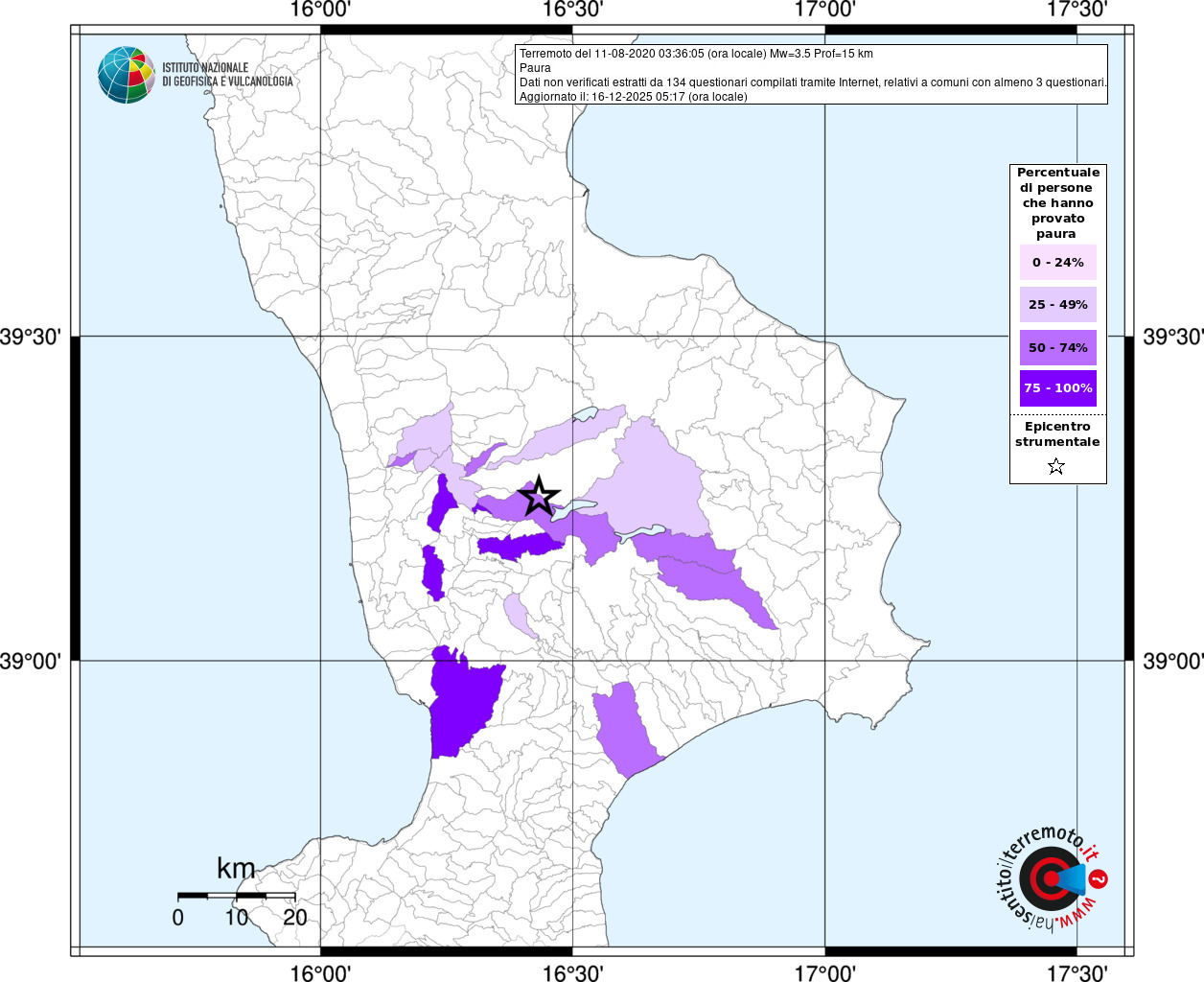Click the INGV globe logo
The width and height of the screenshot is (1204, 982).
(x=126, y=75)
